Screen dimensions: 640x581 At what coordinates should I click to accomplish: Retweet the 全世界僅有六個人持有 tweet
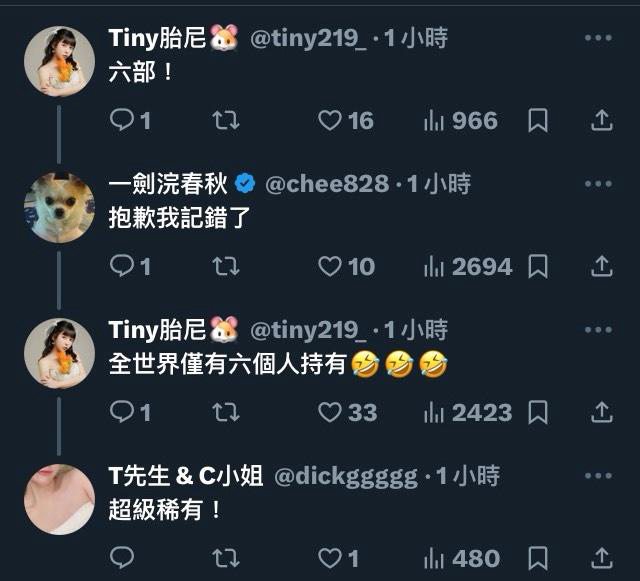click(226, 412)
